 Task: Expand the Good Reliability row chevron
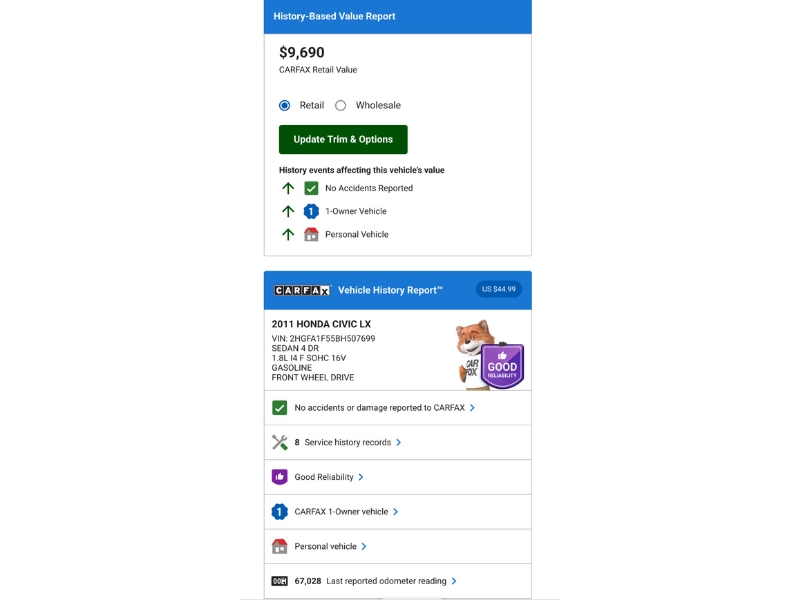[x=361, y=477]
